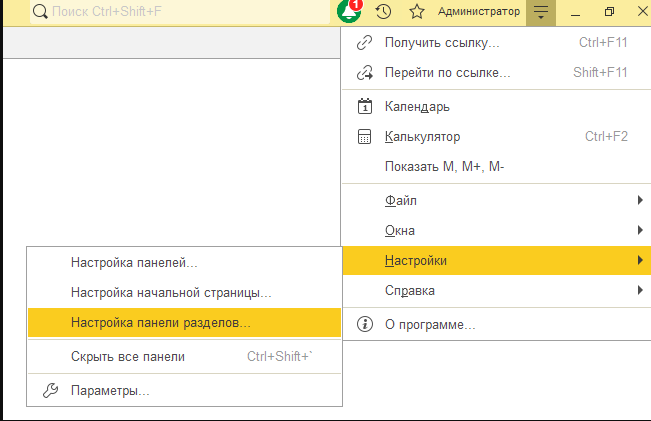The height and width of the screenshot is (421, 651).
Task: Select Настройка панелей submenu item
Action: click(184, 263)
